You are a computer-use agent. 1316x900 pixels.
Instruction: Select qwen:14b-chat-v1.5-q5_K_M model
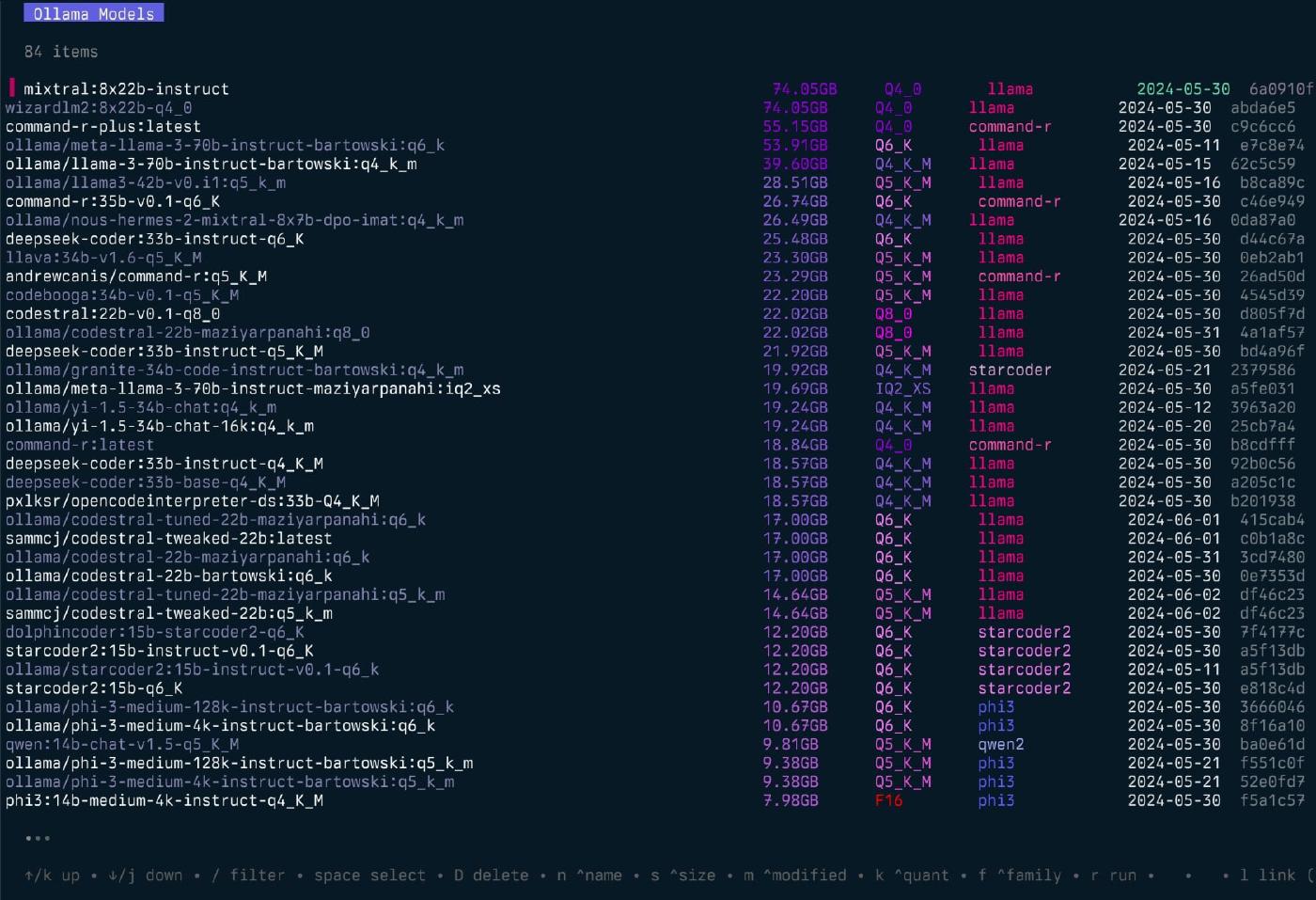click(122, 745)
